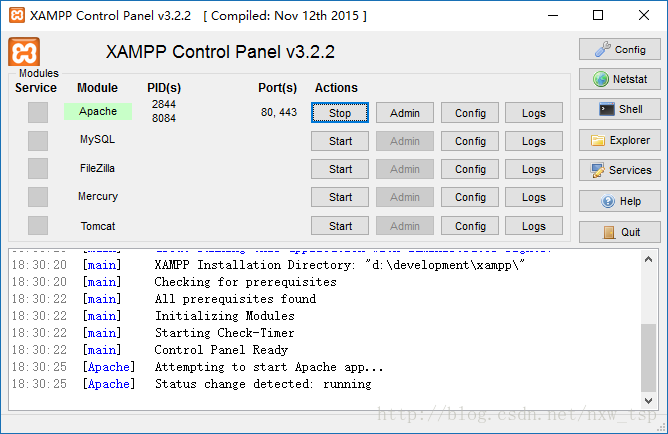
Task: Toggle the Tomcat service checkbox
Action: [38, 225]
